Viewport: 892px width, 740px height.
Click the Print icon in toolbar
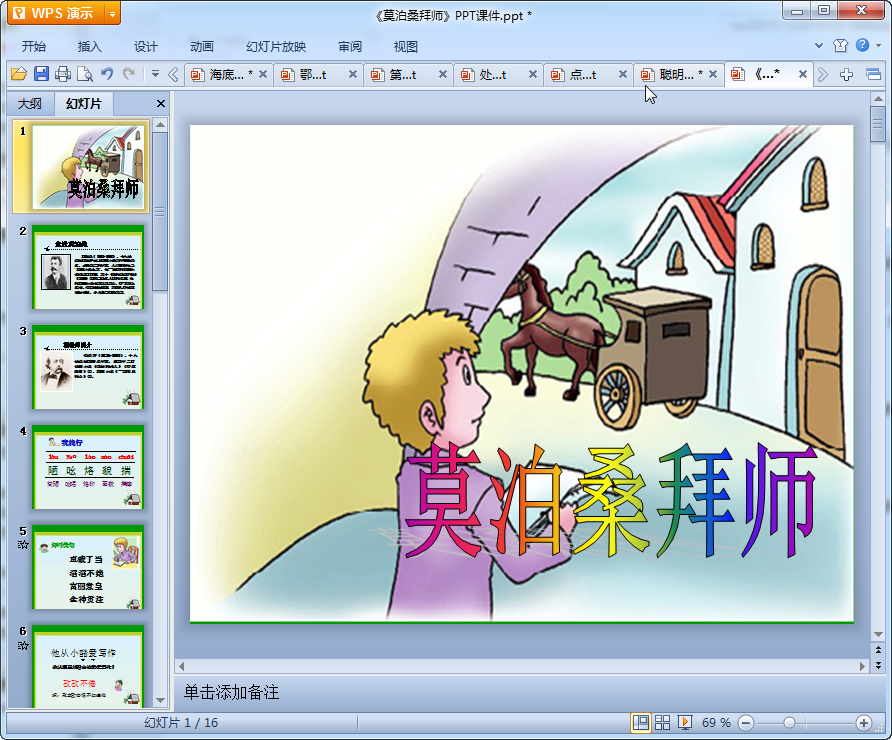(63, 74)
